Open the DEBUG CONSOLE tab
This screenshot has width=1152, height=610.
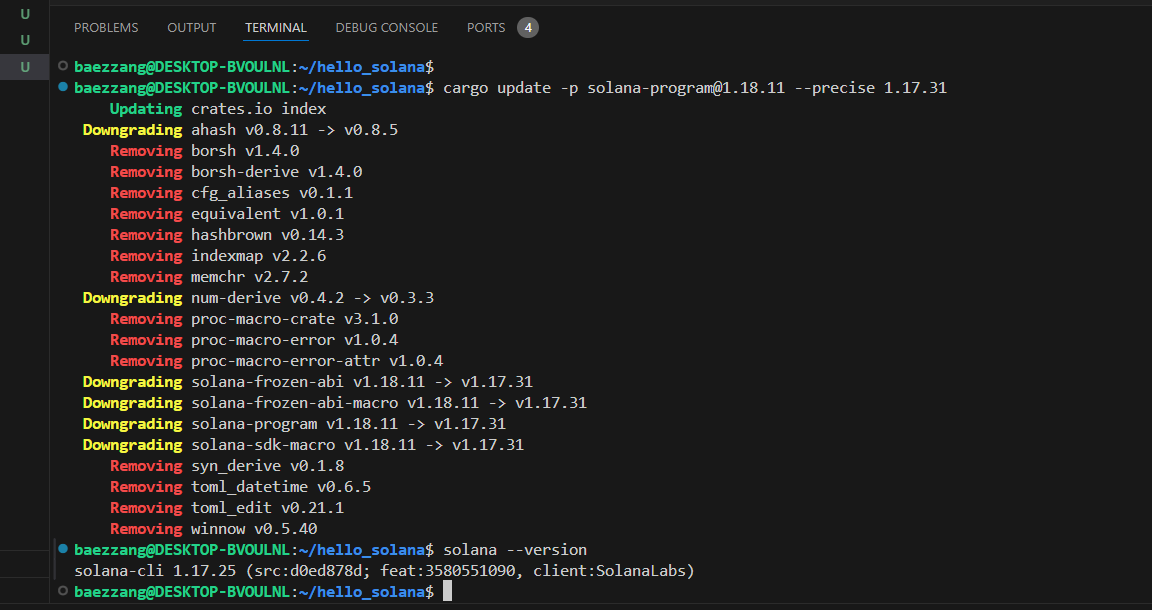(x=386, y=28)
